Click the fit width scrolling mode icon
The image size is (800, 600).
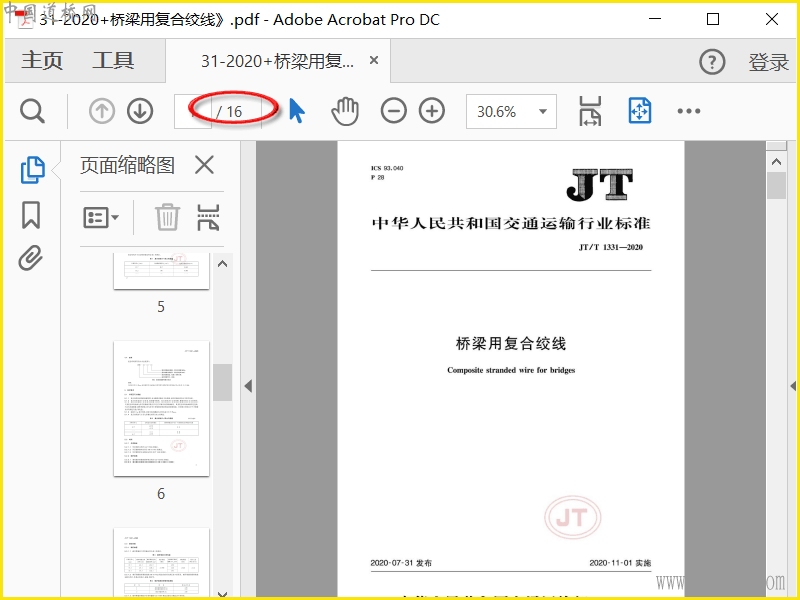coord(590,111)
